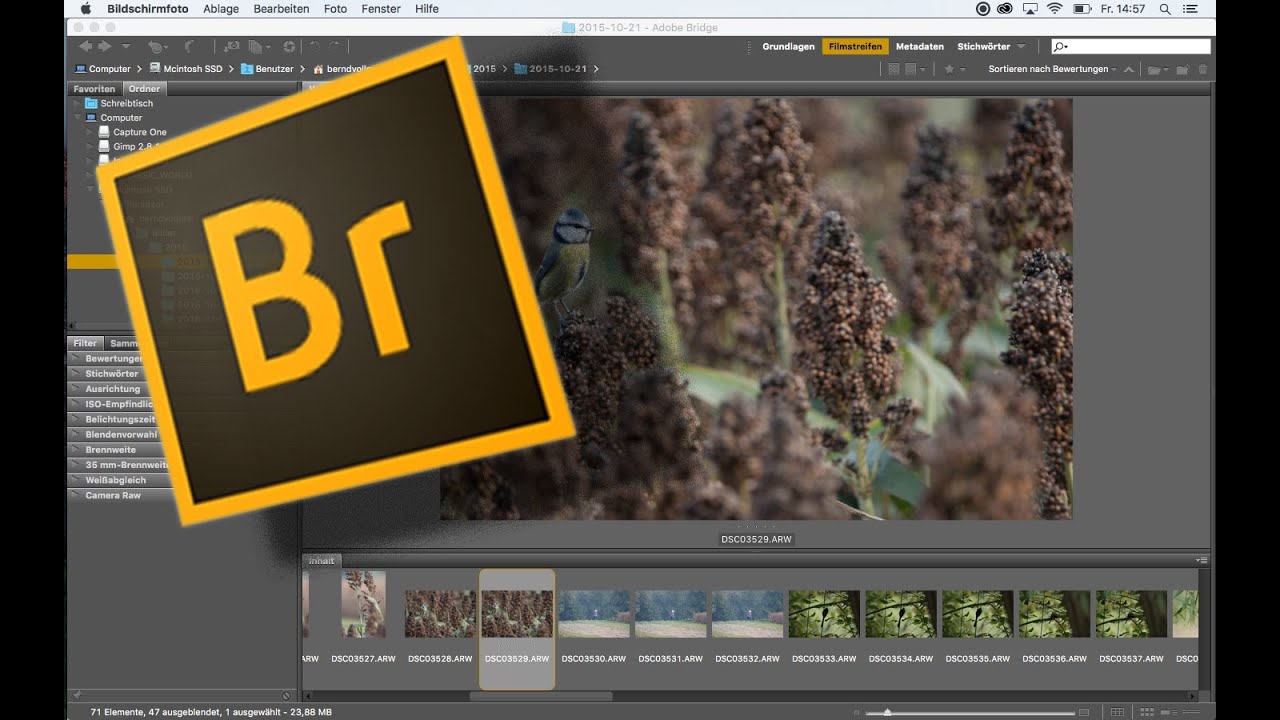The width and height of the screenshot is (1280, 720).
Task: Click the larger thumbnail size icon
Action: point(1084,712)
